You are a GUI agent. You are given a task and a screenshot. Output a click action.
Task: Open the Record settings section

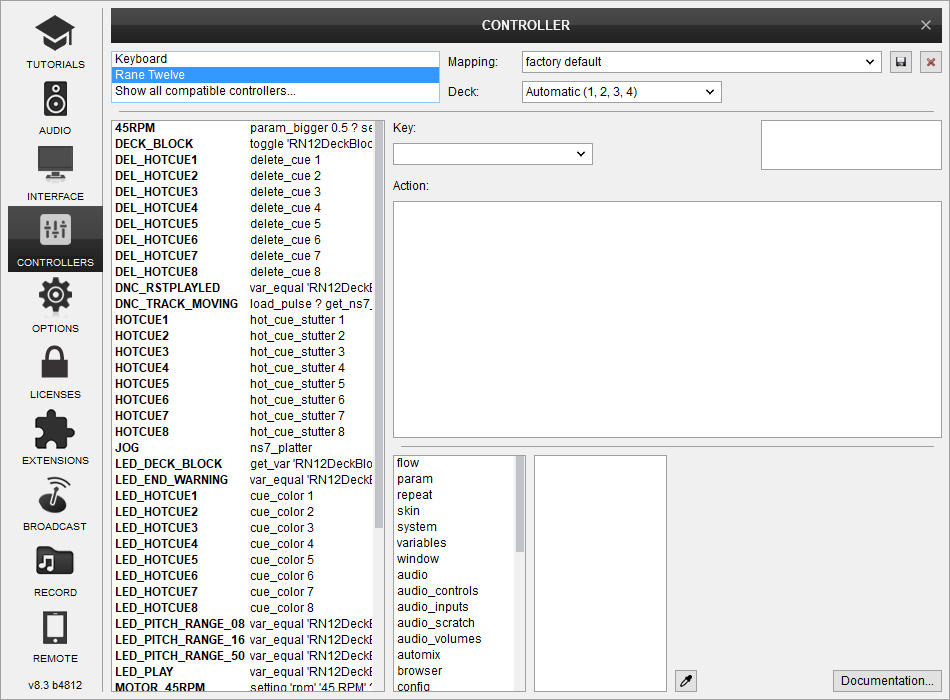coord(55,570)
